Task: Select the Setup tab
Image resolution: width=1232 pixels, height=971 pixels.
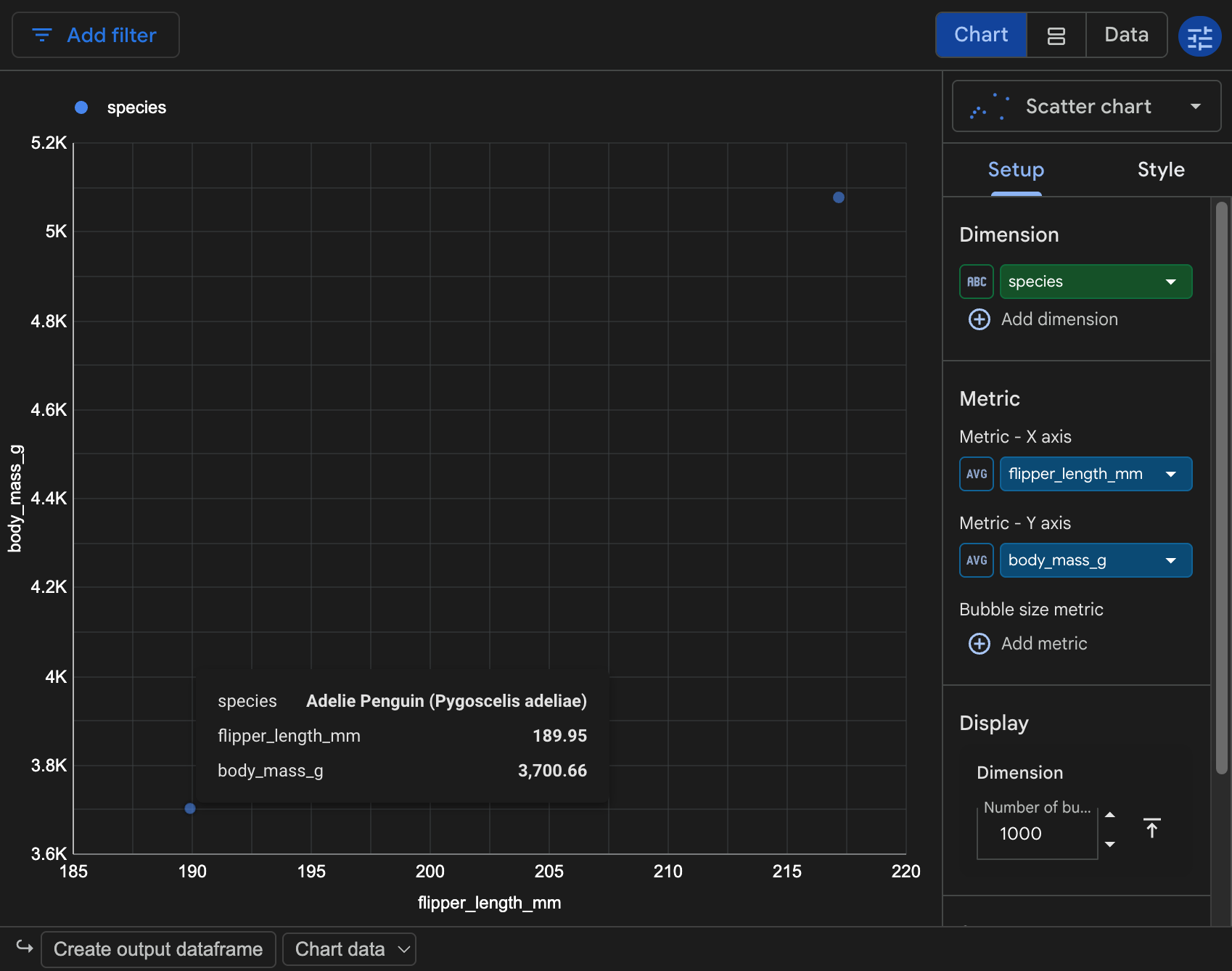Action: pyautogui.click(x=1016, y=170)
